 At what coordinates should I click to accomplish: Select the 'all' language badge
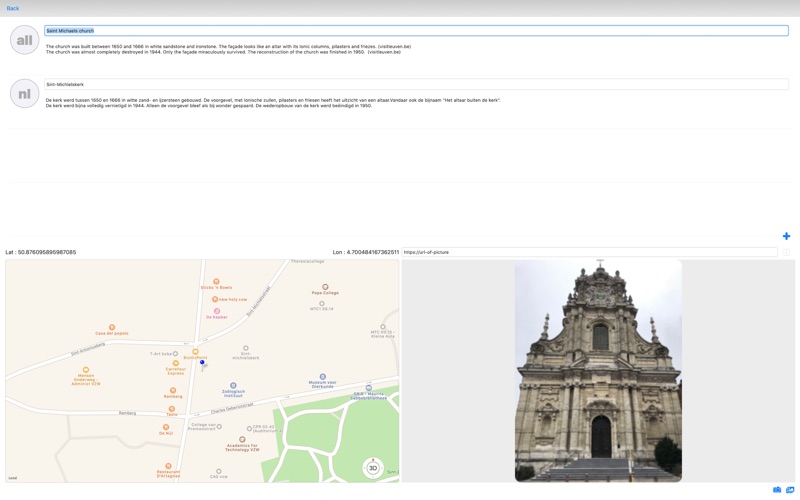pyautogui.click(x=24, y=40)
